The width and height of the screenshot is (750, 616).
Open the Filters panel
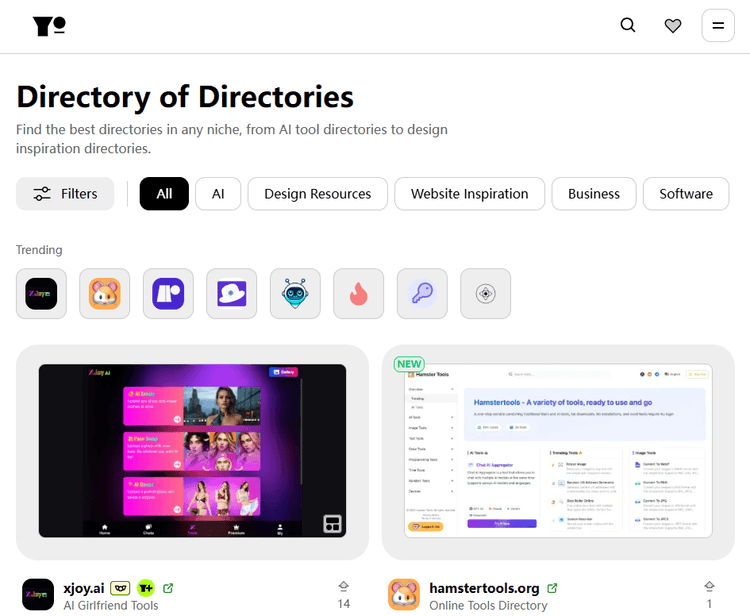coord(65,194)
